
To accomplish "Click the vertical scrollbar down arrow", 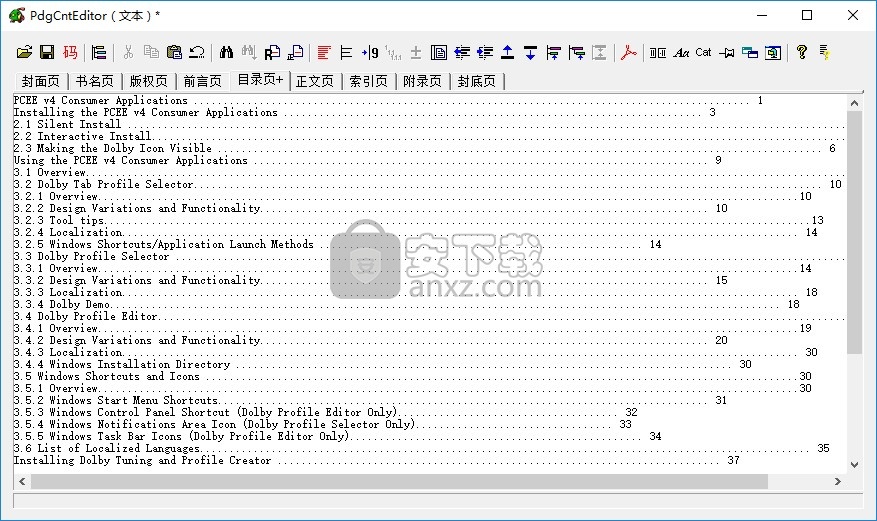I will 854,465.
